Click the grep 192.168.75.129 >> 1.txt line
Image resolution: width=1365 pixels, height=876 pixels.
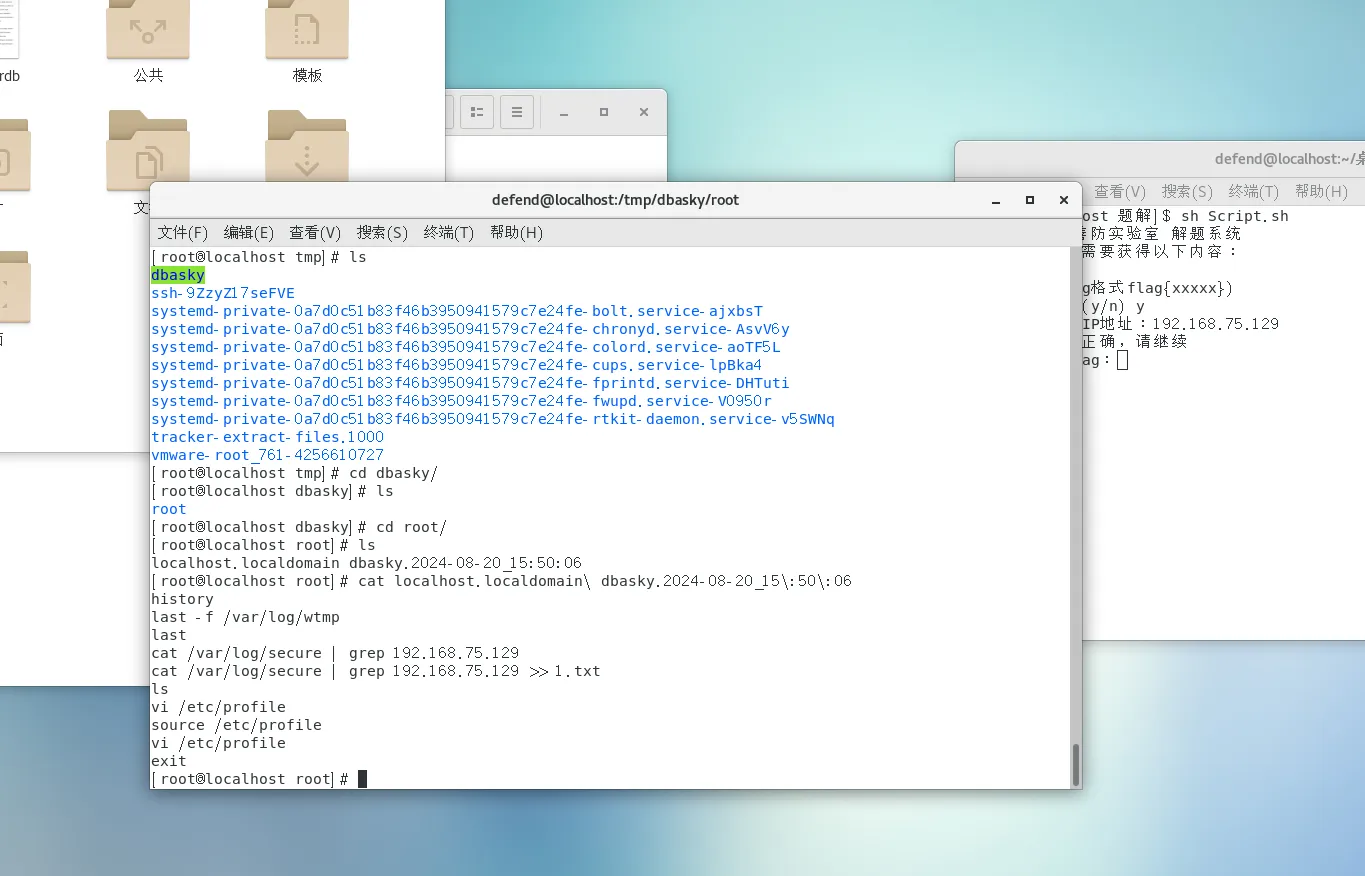point(375,671)
